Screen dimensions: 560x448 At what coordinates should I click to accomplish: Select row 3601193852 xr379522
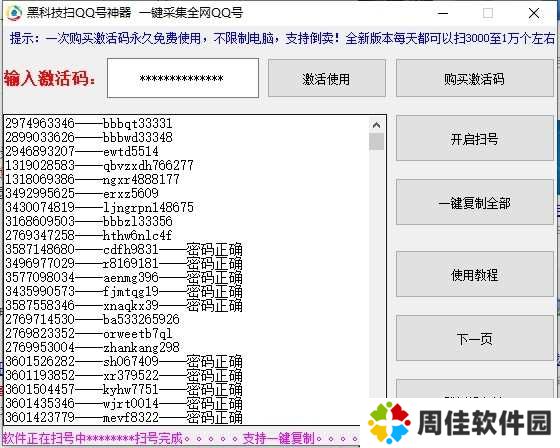124,375
